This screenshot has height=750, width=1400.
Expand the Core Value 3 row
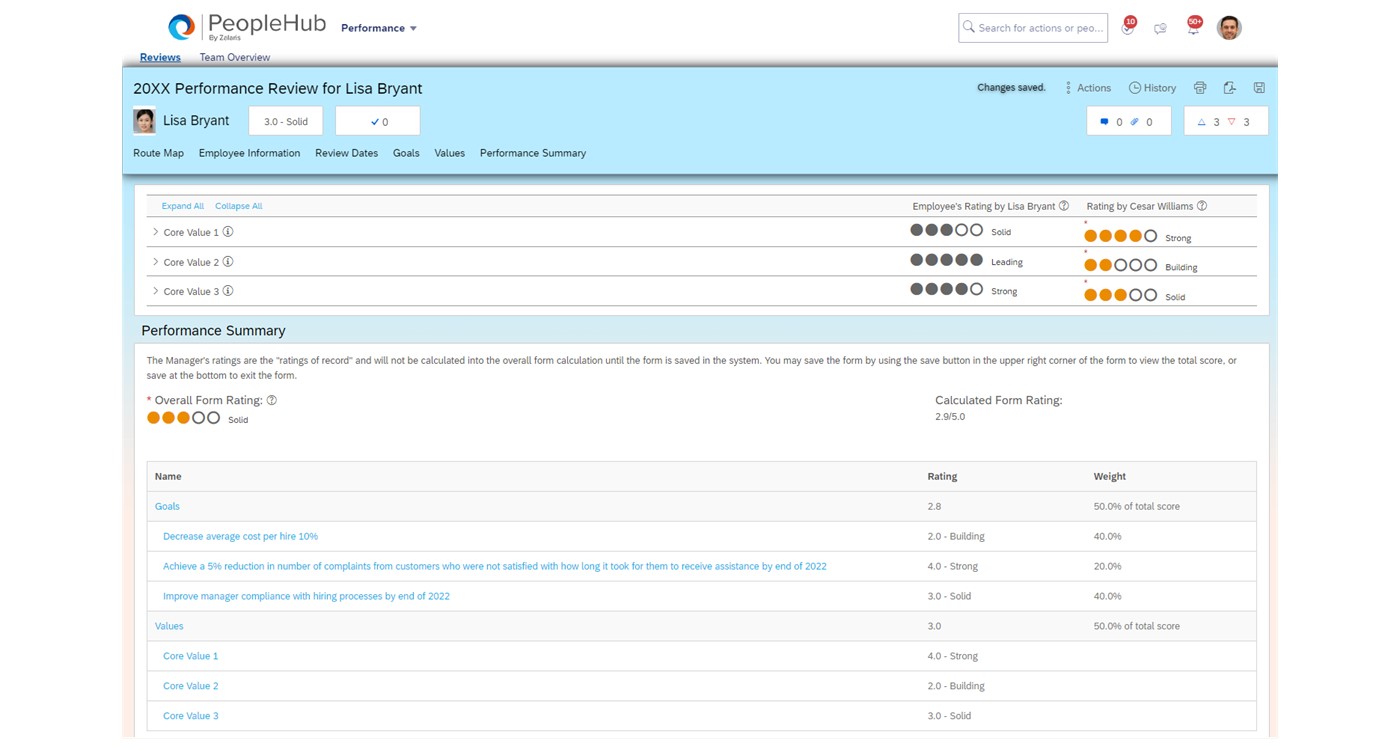click(x=156, y=291)
